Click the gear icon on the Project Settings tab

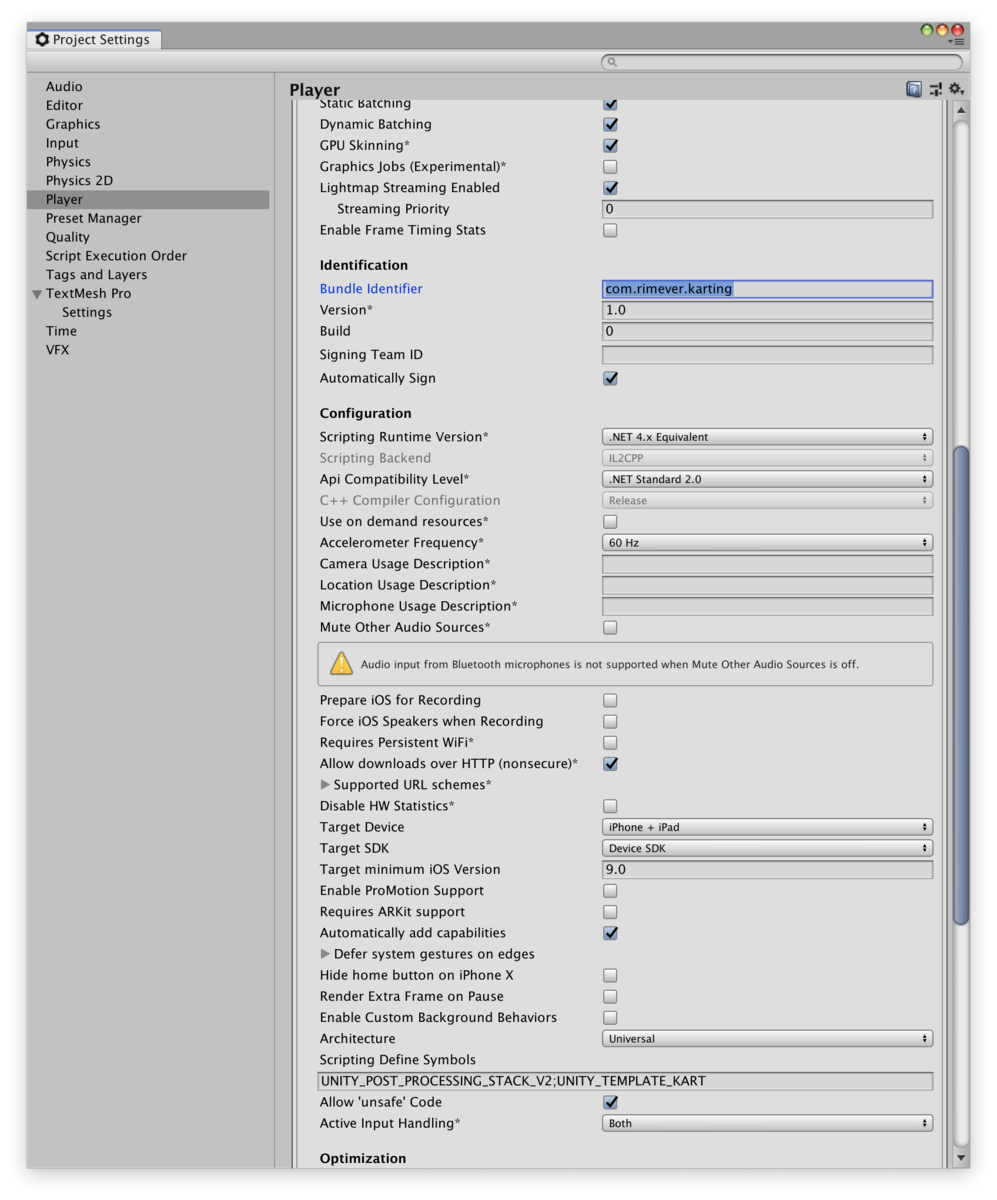(x=42, y=39)
